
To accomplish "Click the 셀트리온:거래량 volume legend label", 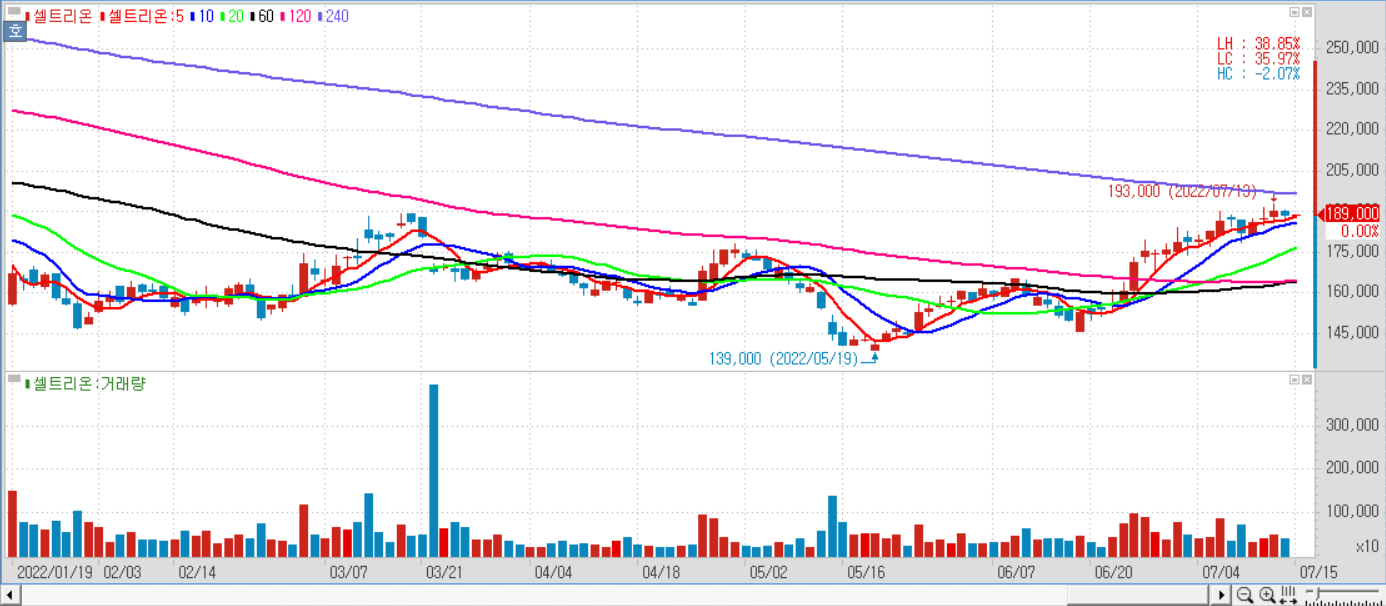I will (85, 383).
